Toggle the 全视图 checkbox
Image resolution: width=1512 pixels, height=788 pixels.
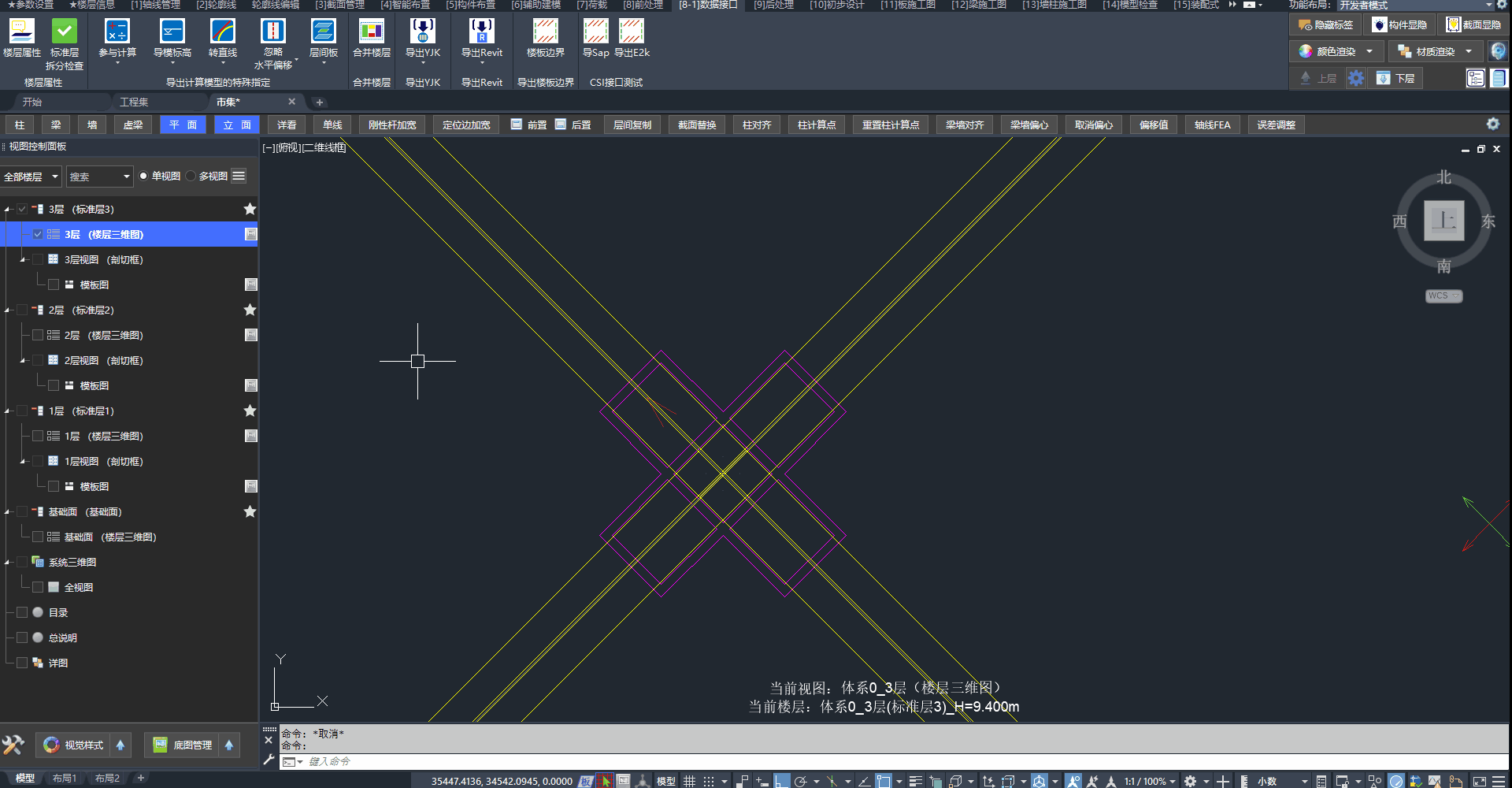coord(38,587)
